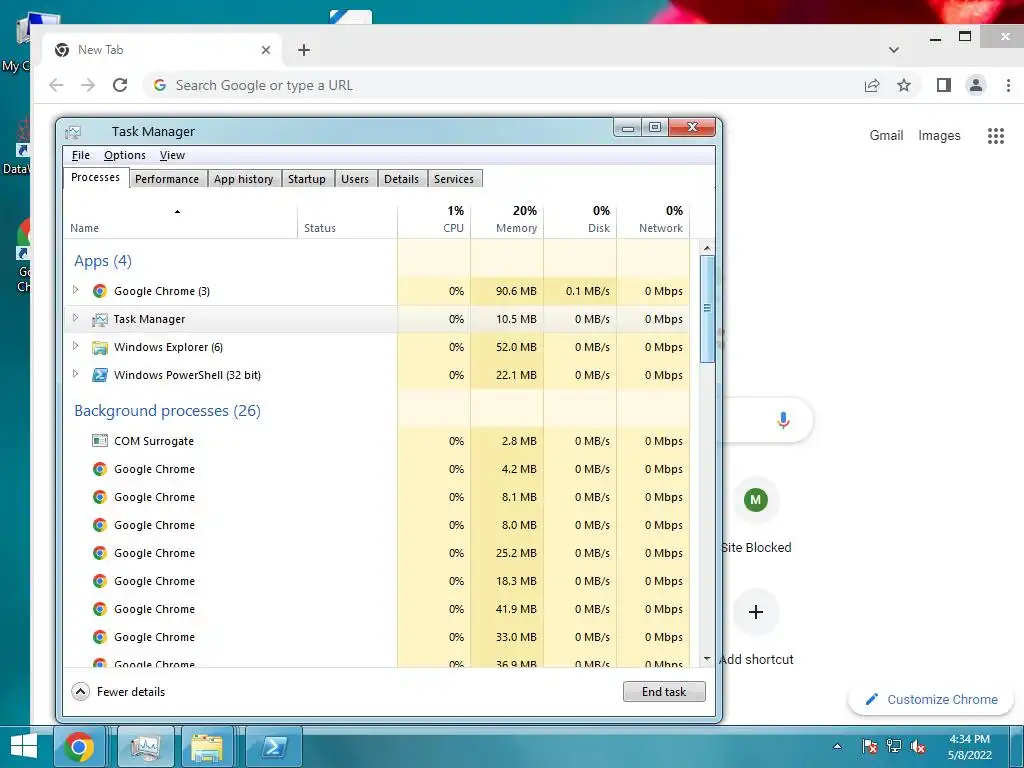Click the process list scrollbar thumb
1024x768 pixels.
point(707,308)
